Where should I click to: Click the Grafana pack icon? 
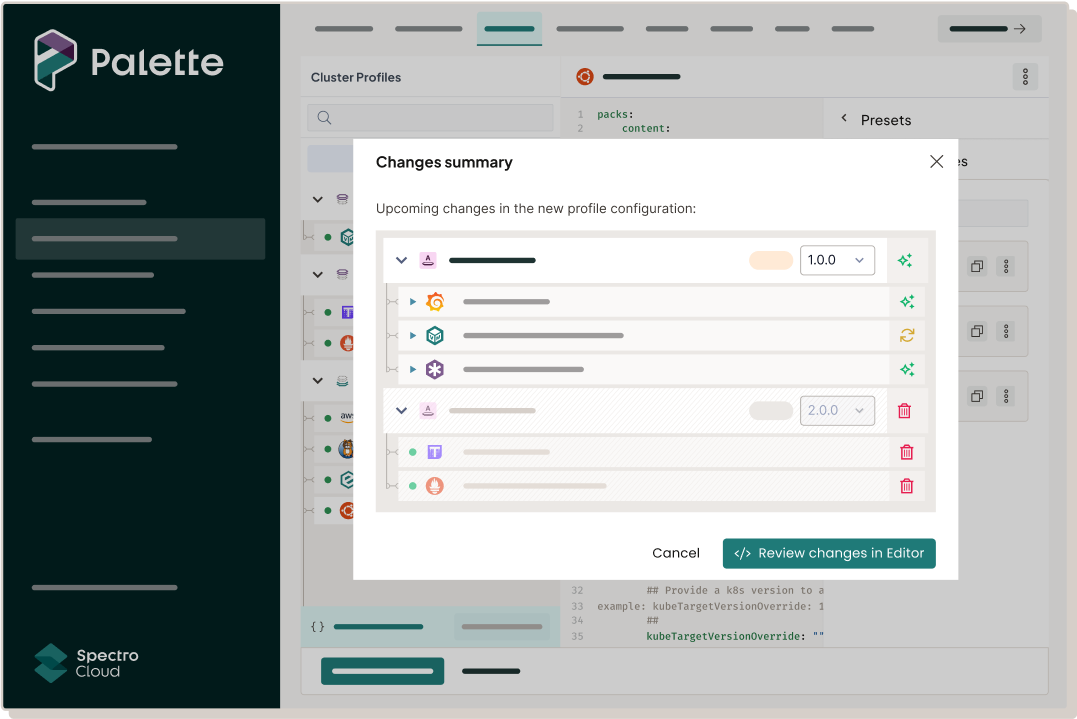pyautogui.click(x=435, y=301)
